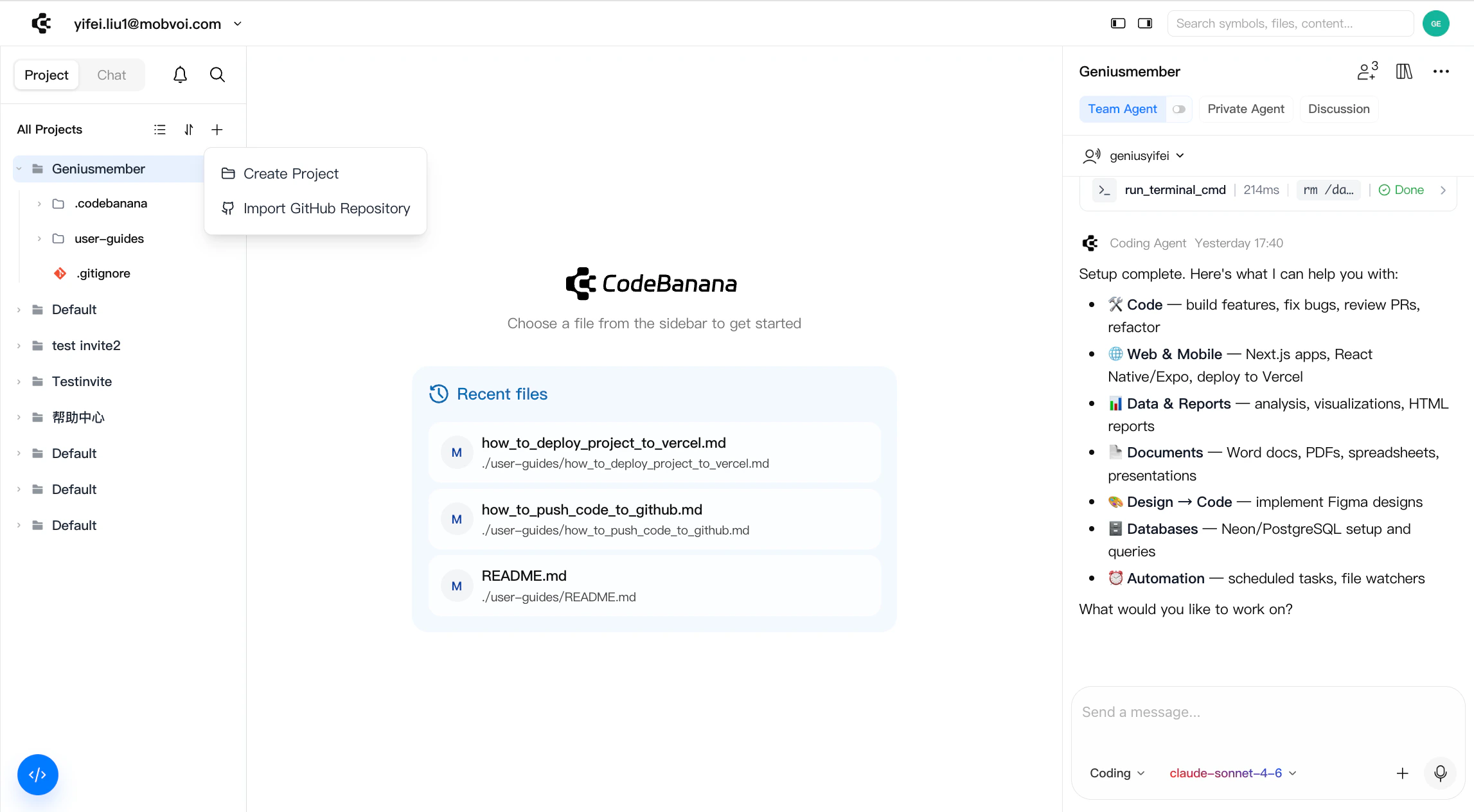Click the M icon of README.md
Image resolution: width=1474 pixels, height=812 pixels.
(x=457, y=586)
